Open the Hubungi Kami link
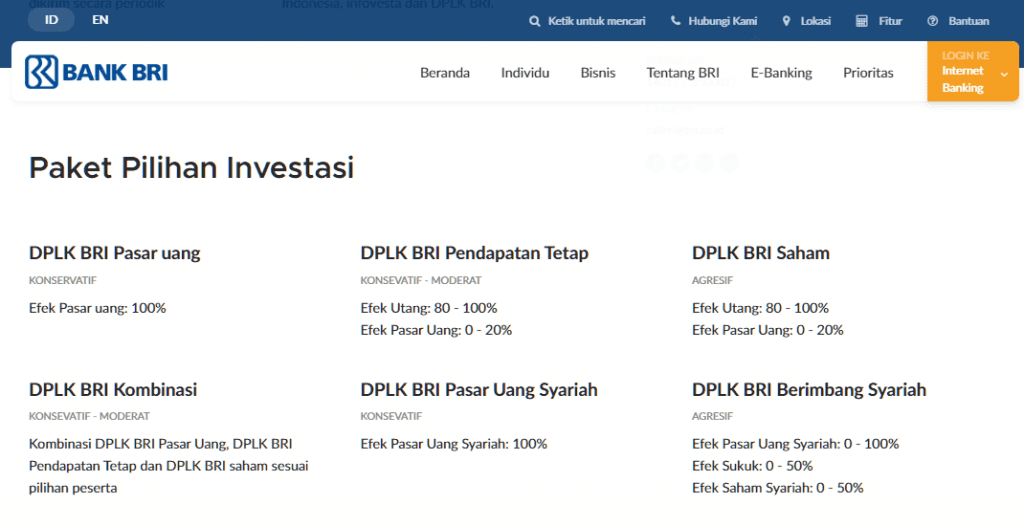This screenshot has width=1024, height=526. point(722,21)
